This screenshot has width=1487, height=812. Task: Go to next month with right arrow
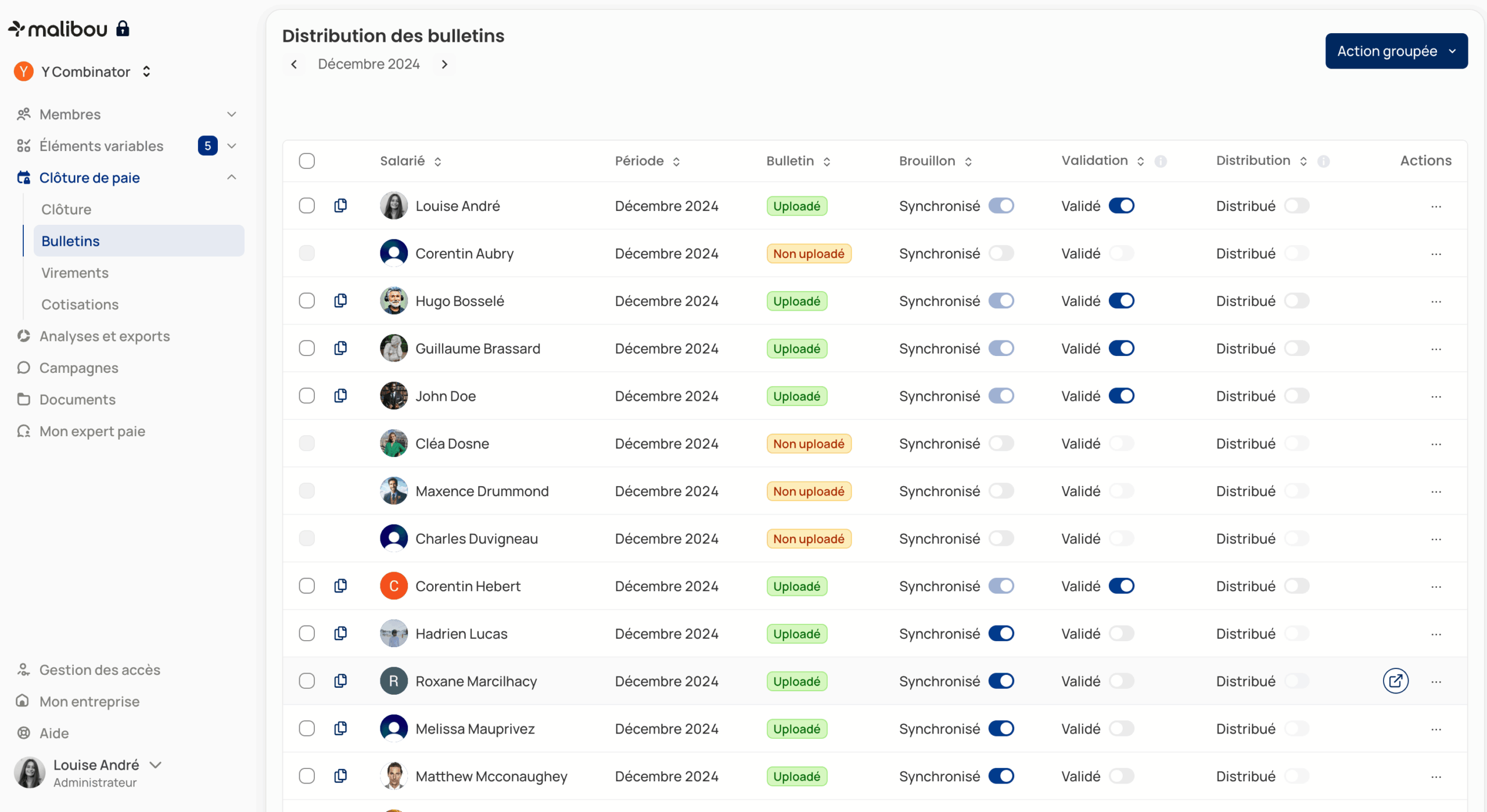[444, 64]
